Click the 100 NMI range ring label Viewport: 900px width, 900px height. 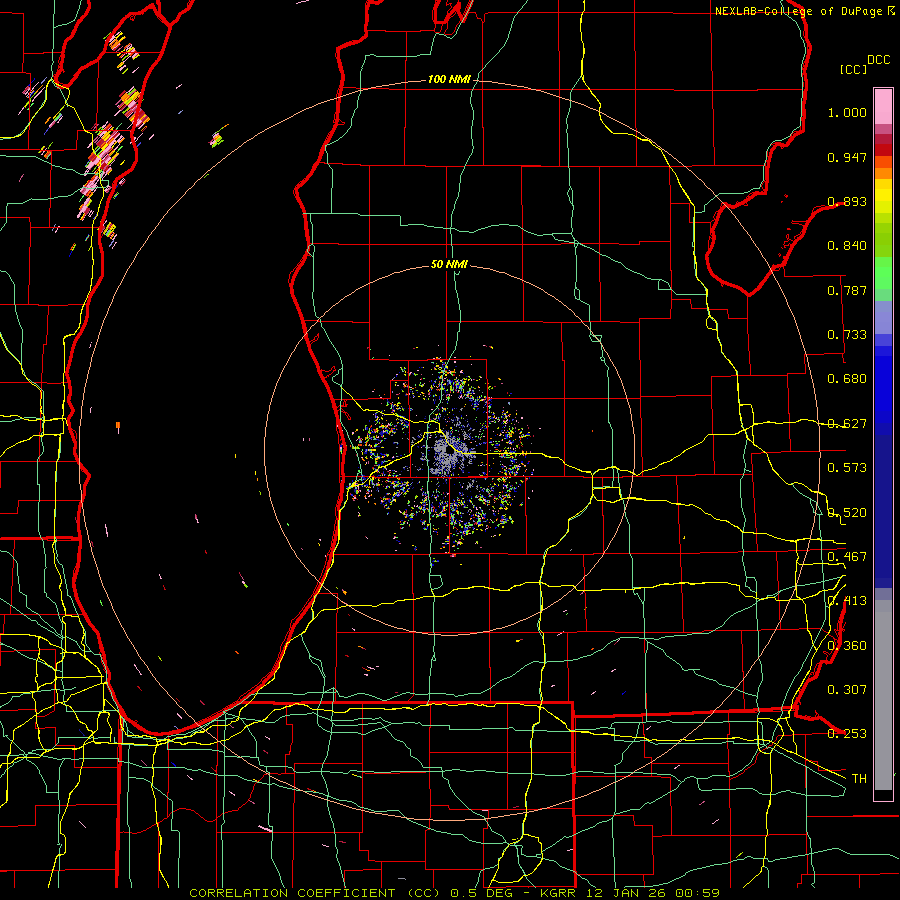pyautogui.click(x=449, y=79)
